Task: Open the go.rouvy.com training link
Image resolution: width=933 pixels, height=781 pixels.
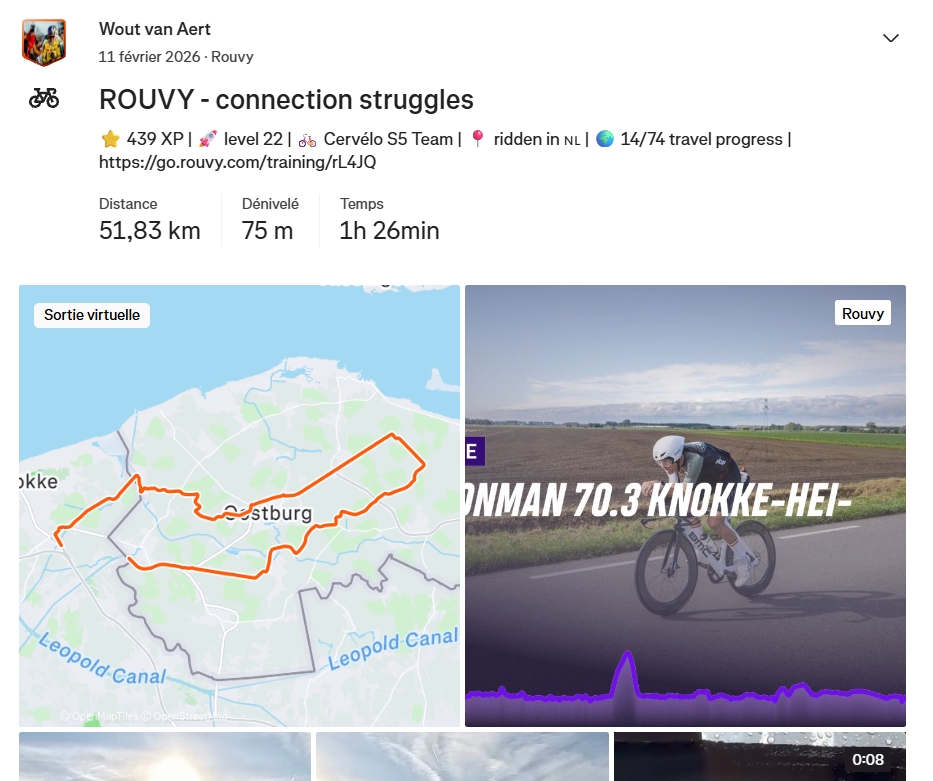Action: point(237,162)
